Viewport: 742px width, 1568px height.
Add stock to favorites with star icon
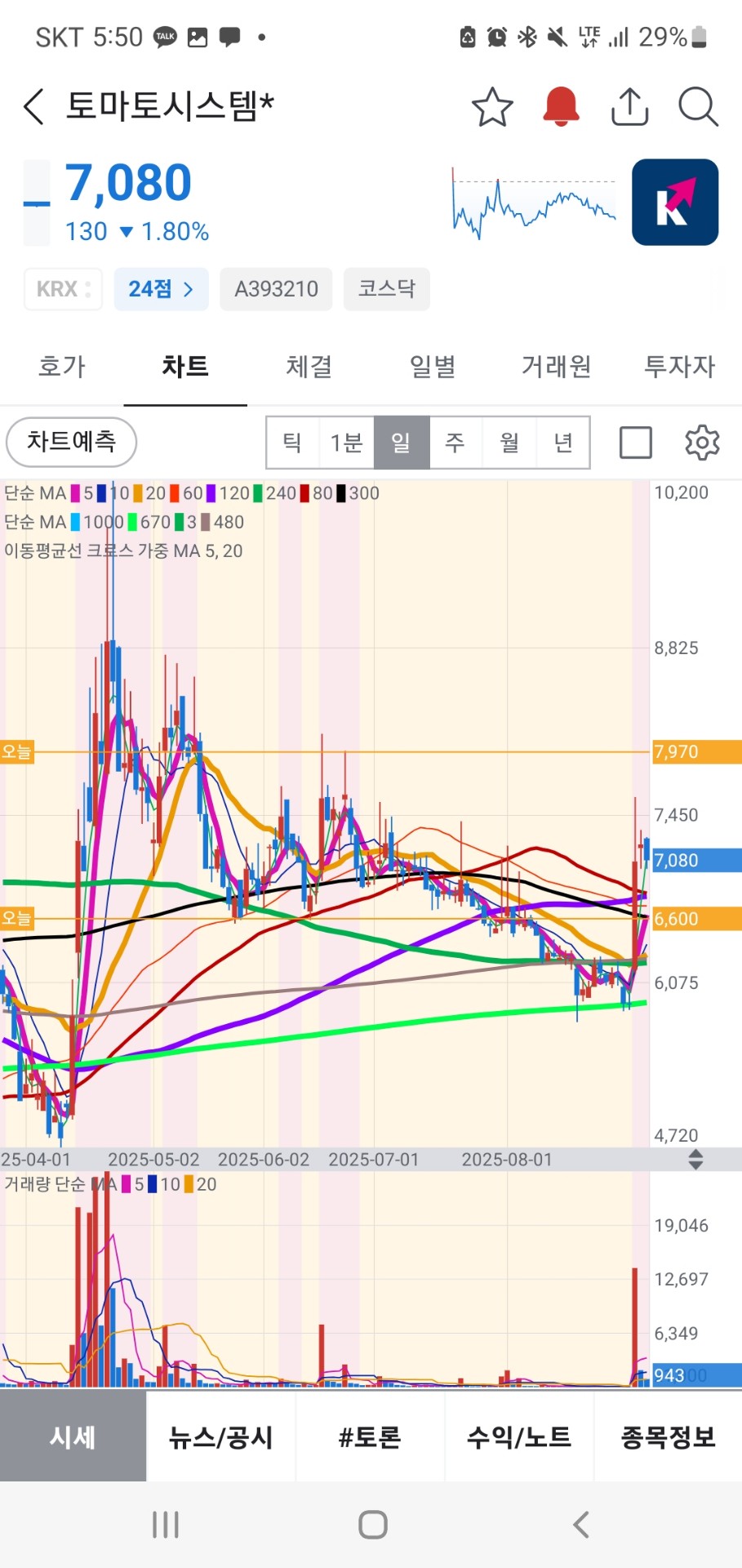pyautogui.click(x=492, y=107)
